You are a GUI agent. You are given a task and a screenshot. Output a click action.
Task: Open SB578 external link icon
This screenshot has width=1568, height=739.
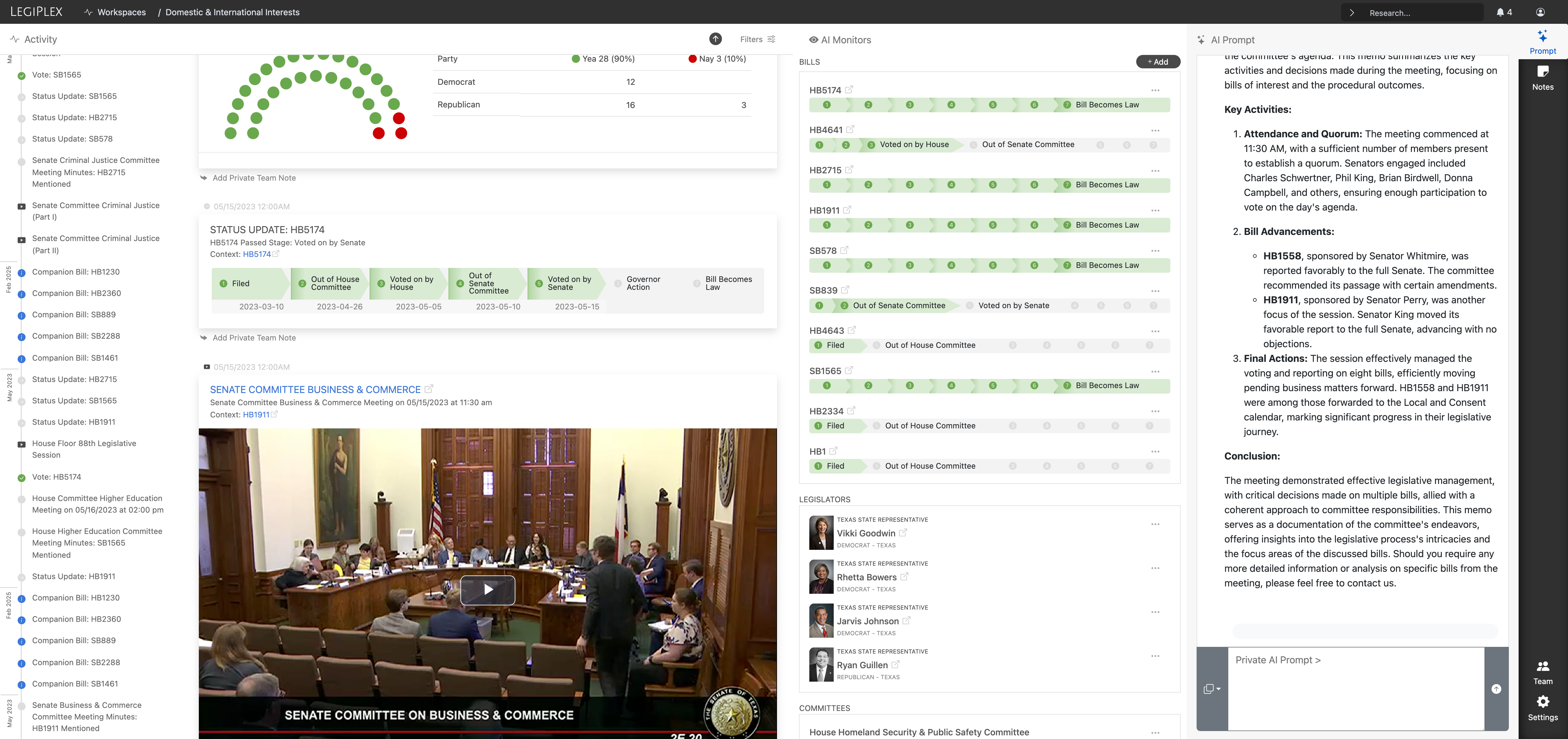pyautogui.click(x=844, y=250)
